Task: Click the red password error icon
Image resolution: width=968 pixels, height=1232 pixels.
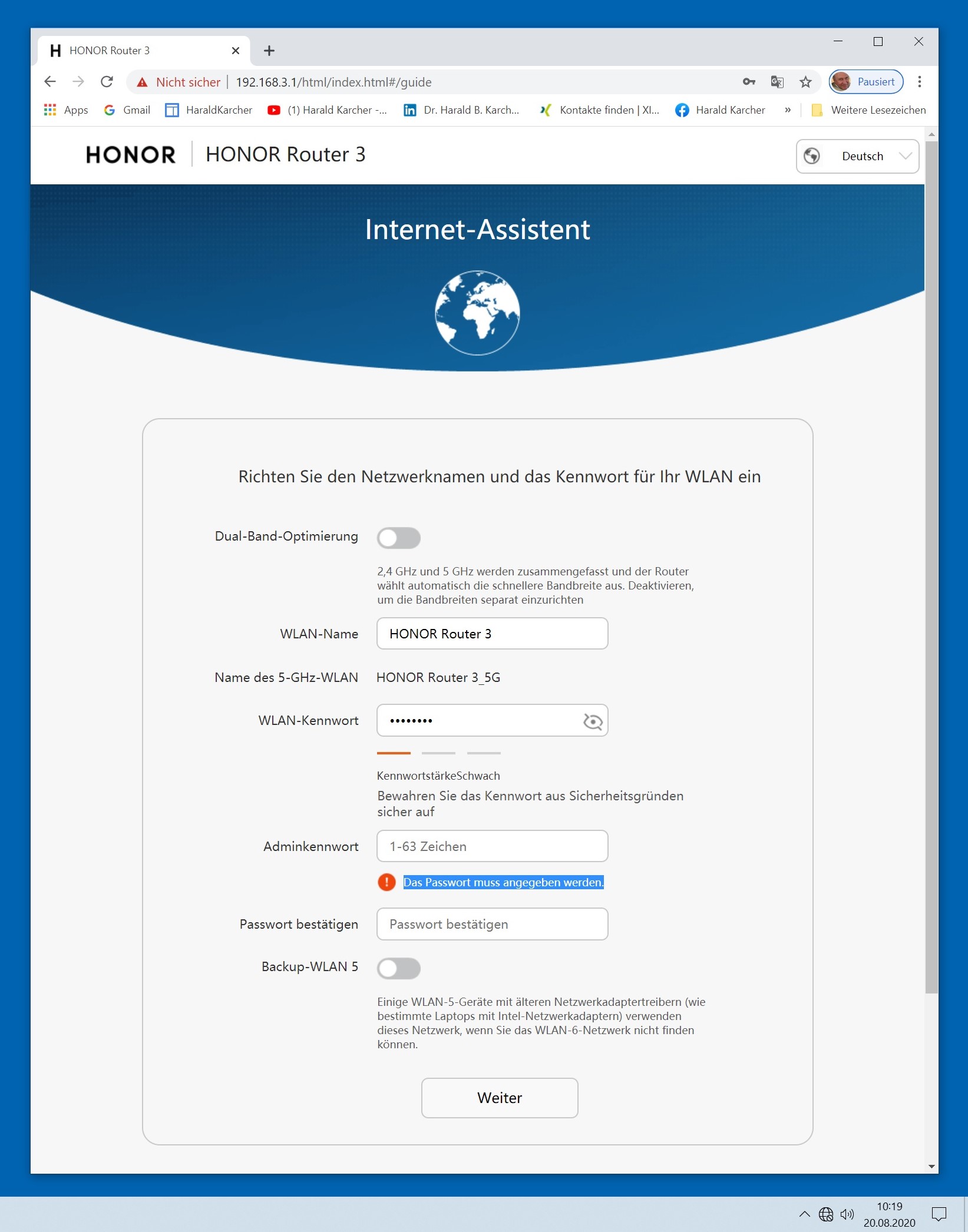Action: [x=386, y=882]
